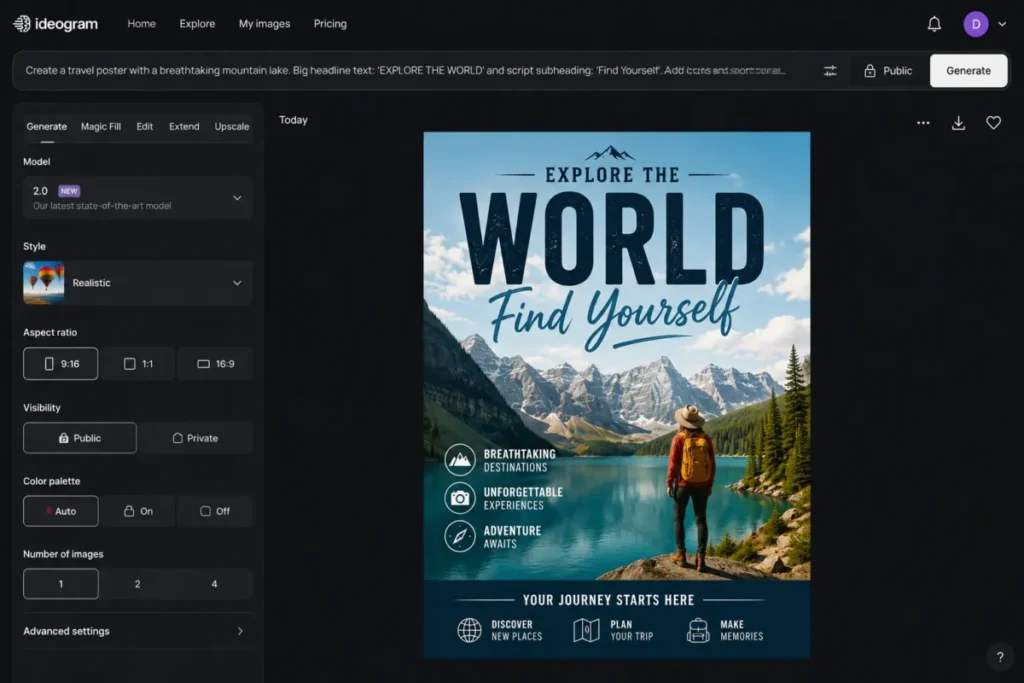This screenshot has height=683, width=1024.
Task: Set number of images to 4
Action: pyautogui.click(x=215, y=584)
